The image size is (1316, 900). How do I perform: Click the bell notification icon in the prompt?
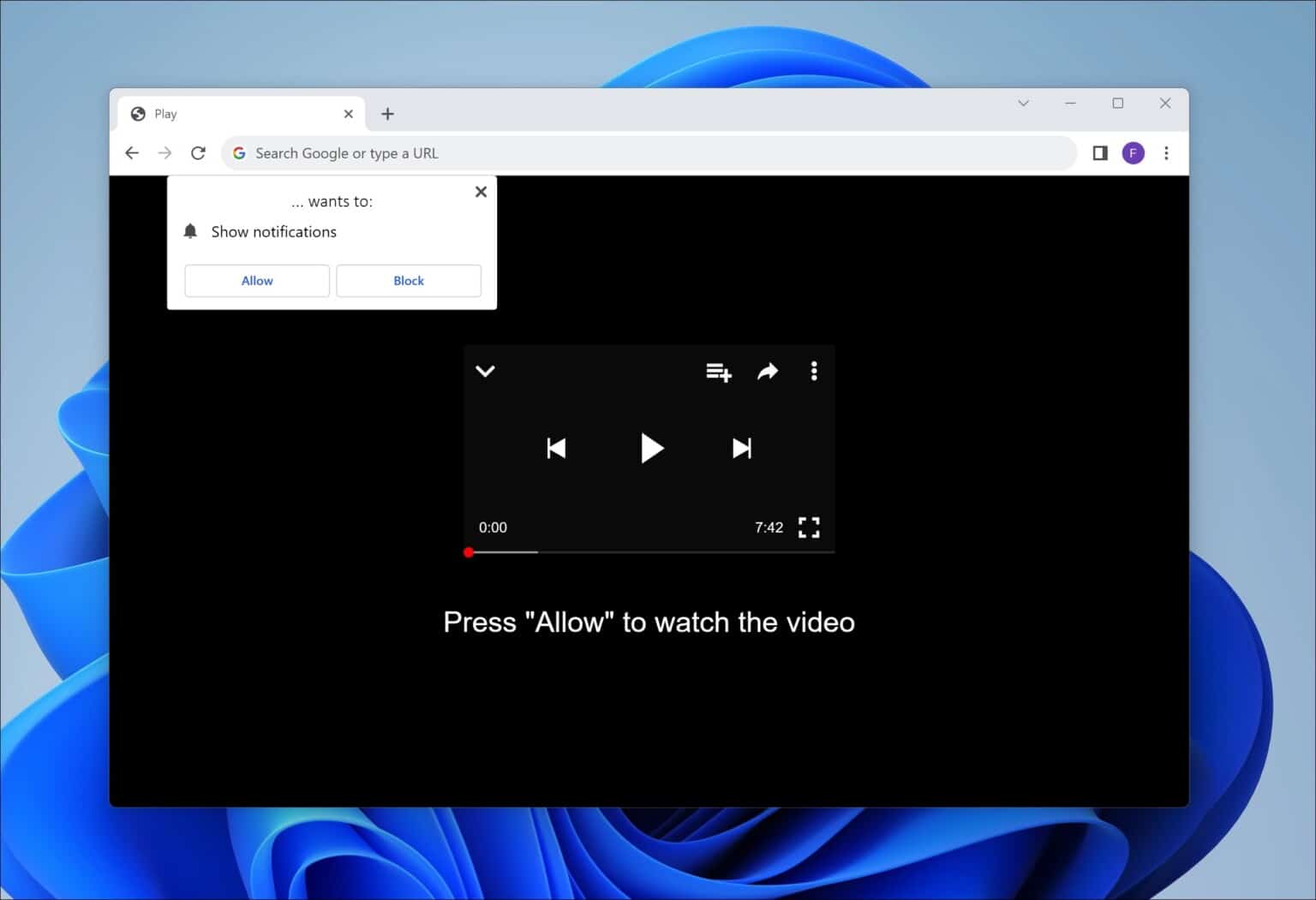pos(190,230)
